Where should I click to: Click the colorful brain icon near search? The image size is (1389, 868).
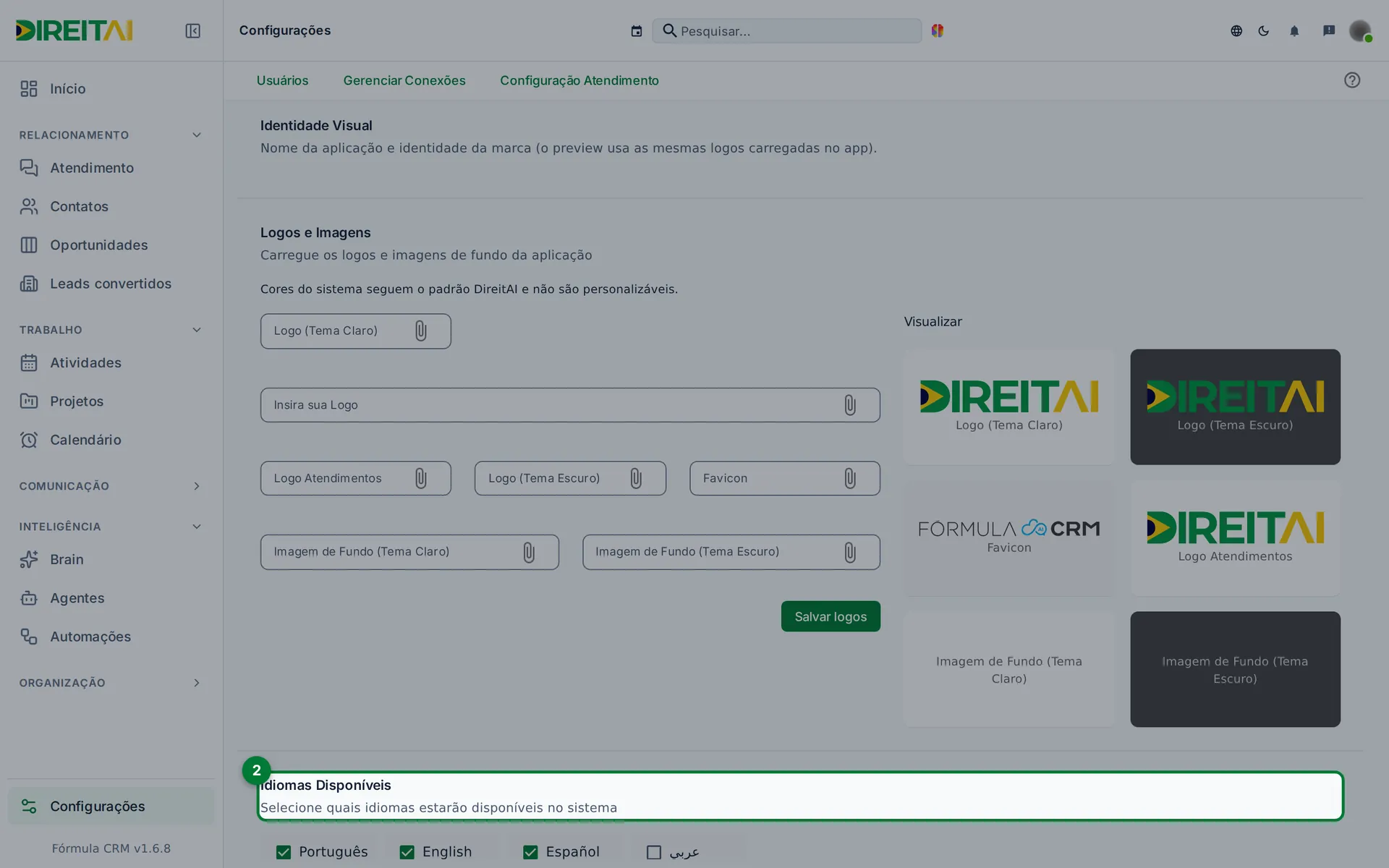coord(938,30)
